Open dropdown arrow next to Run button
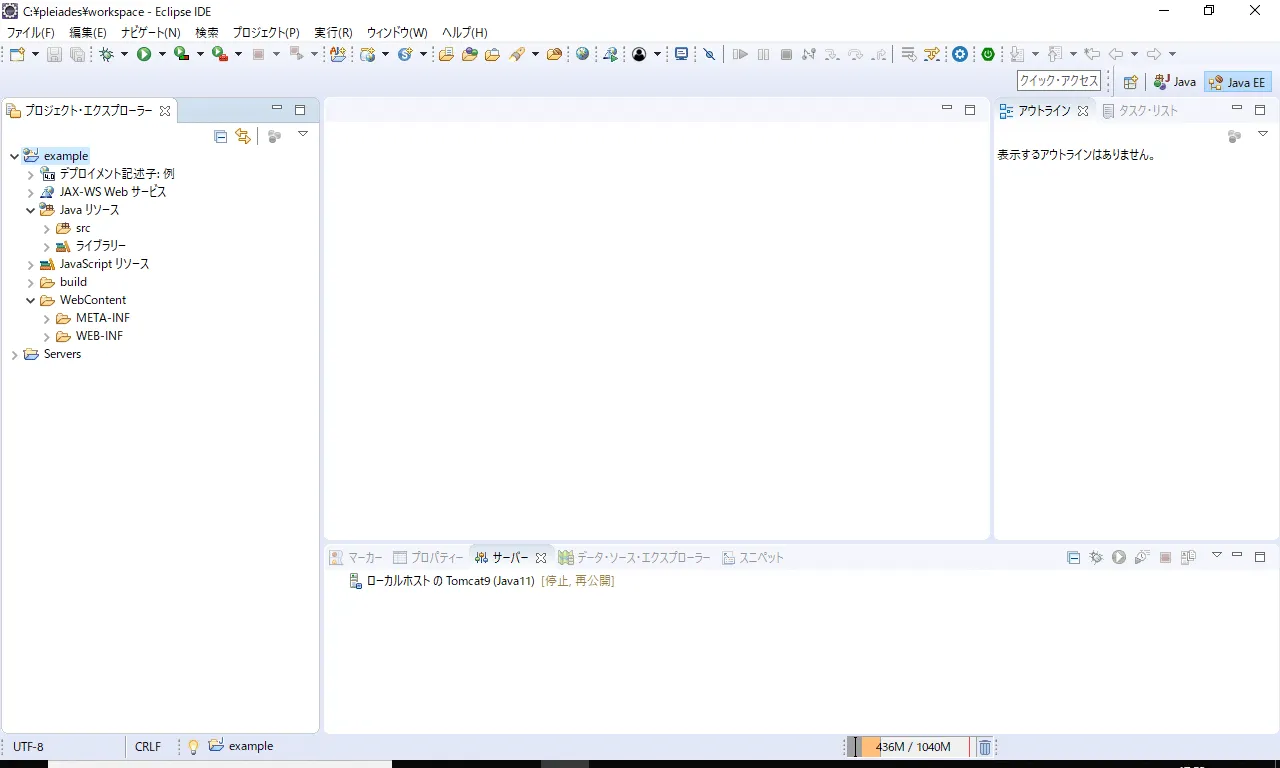 tap(162, 54)
